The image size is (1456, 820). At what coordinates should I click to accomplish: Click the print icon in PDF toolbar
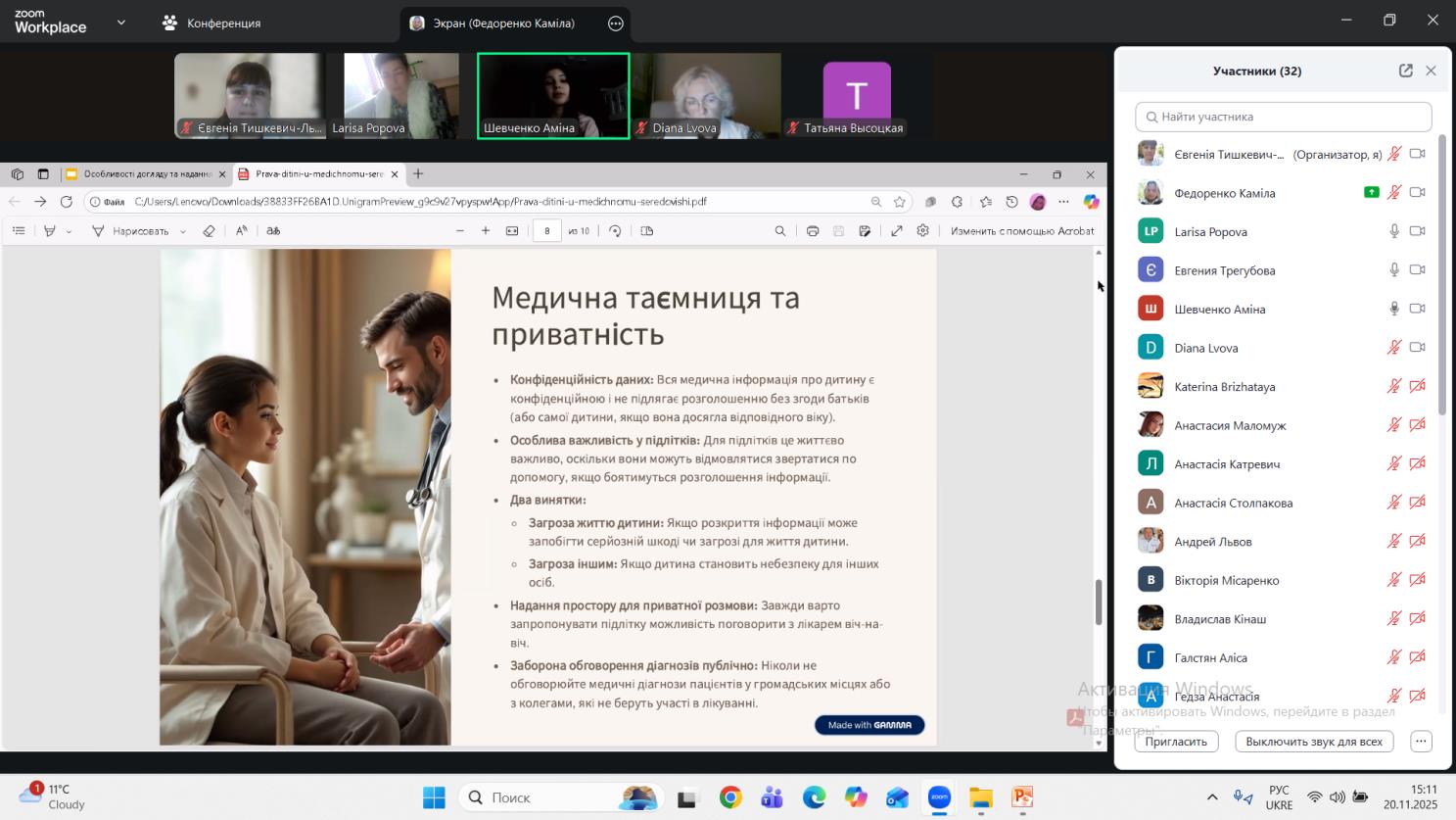(x=812, y=231)
